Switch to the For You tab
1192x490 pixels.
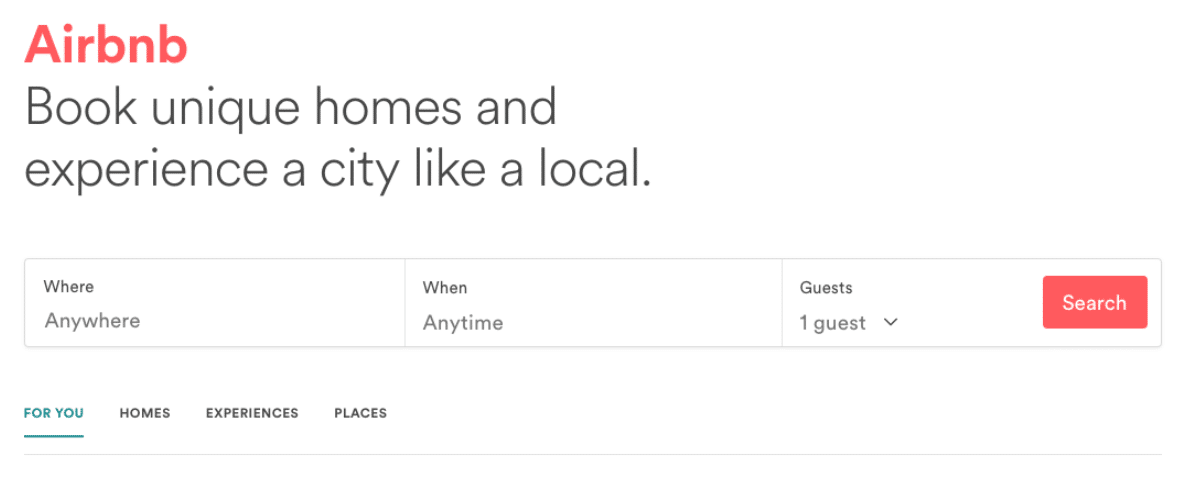click(54, 413)
